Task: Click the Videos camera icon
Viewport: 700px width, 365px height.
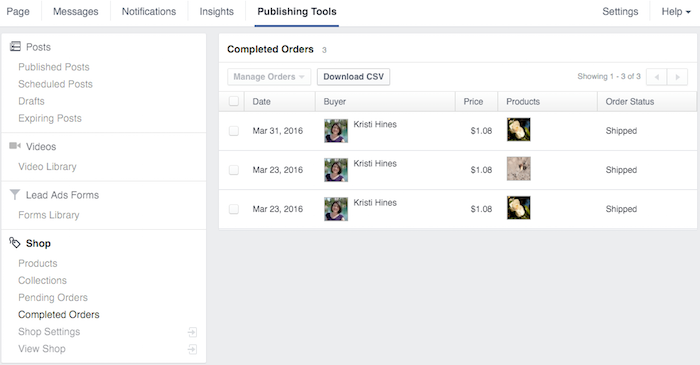Action: coord(15,146)
